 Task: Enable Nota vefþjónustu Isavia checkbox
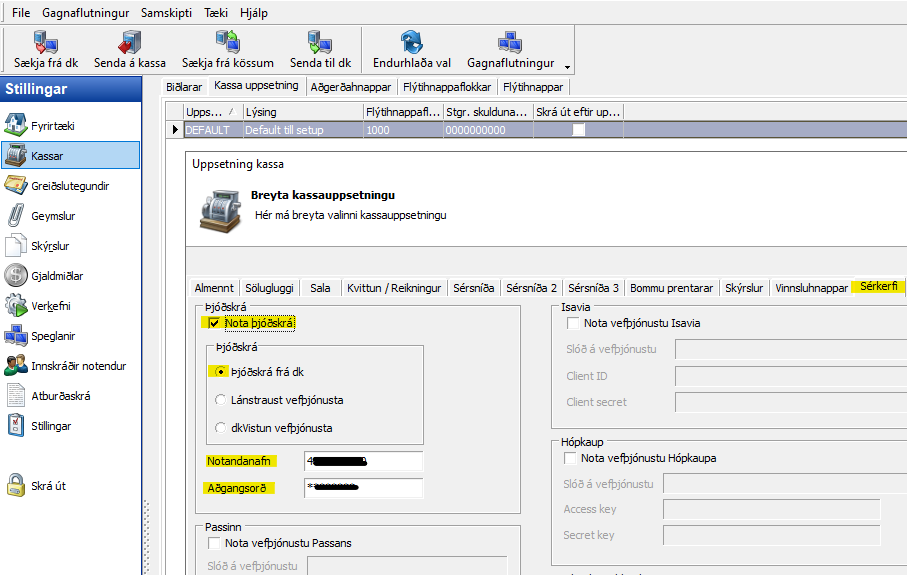[574, 323]
